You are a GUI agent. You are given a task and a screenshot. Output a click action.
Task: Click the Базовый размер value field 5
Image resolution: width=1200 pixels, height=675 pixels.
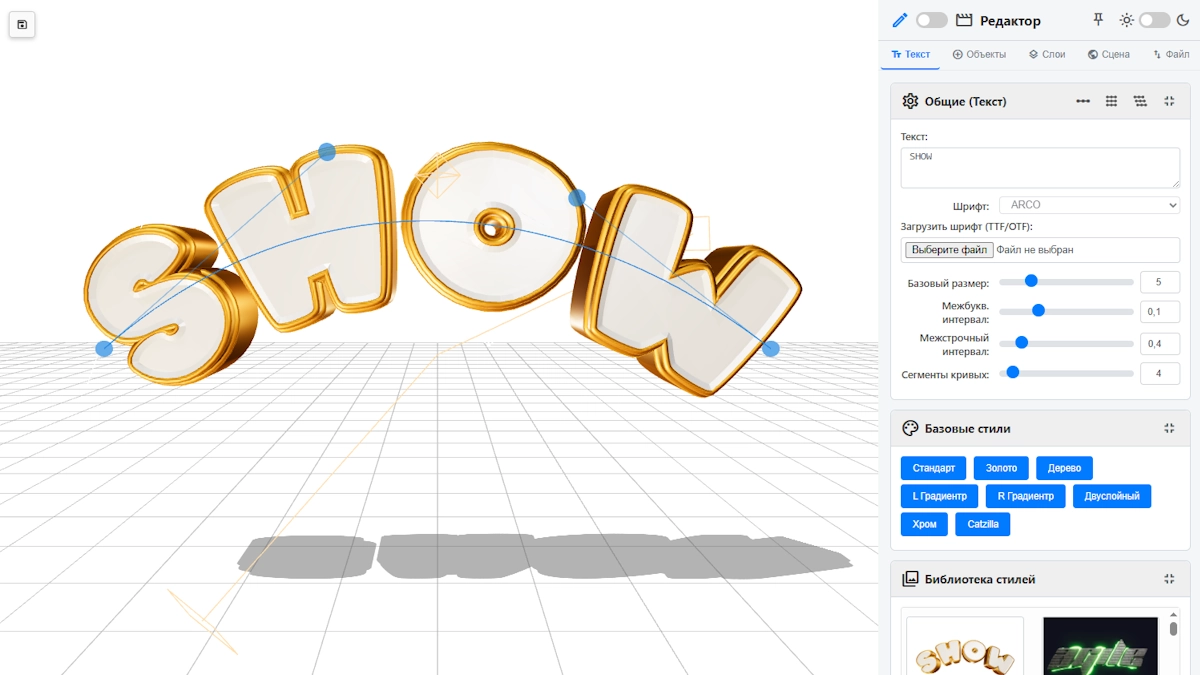[1160, 282]
